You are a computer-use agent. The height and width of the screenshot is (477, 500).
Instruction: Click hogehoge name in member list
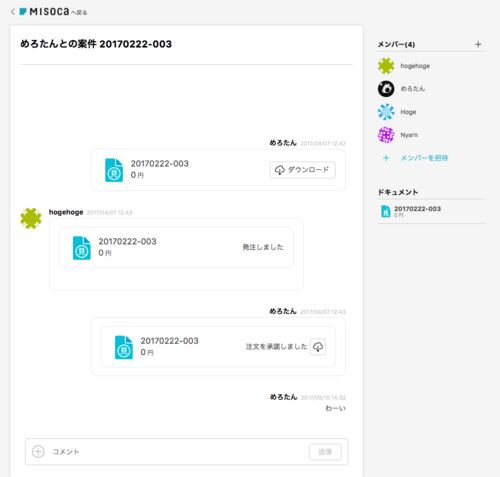tap(415, 66)
